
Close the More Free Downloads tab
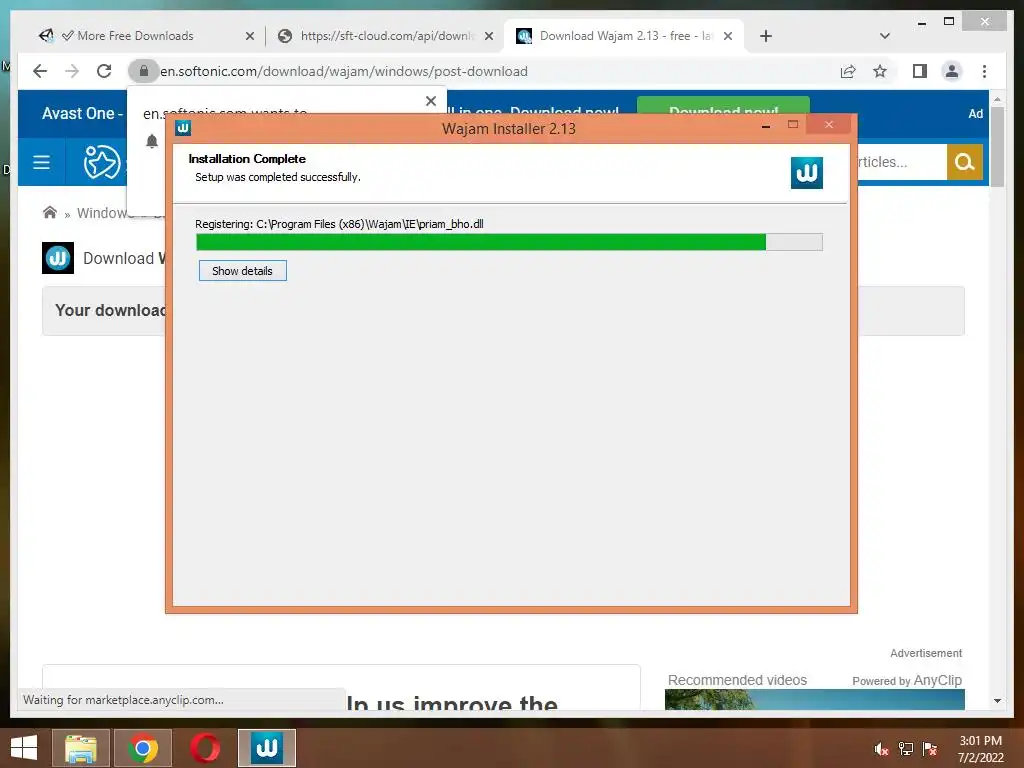[x=249, y=36]
